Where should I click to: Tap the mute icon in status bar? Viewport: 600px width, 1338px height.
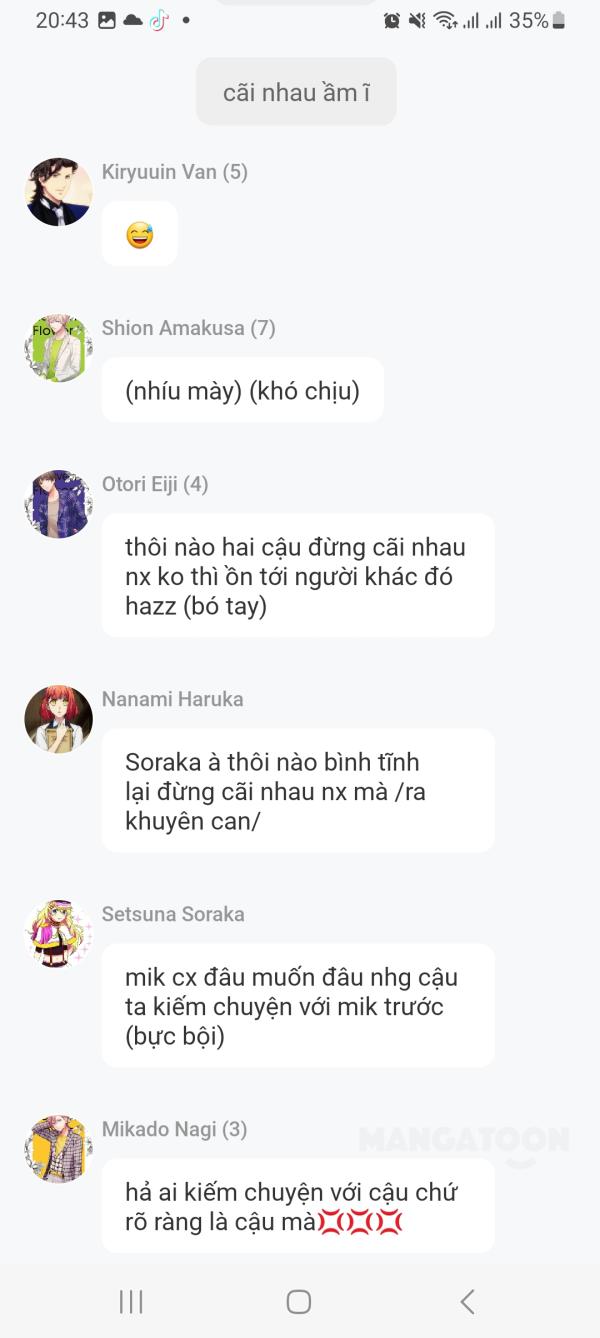pos(417,20)
